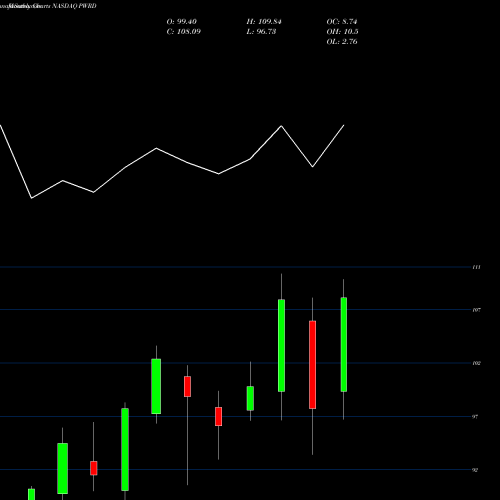Select the close value C: 108.09

pyautogui.click(x=184, y=32)
